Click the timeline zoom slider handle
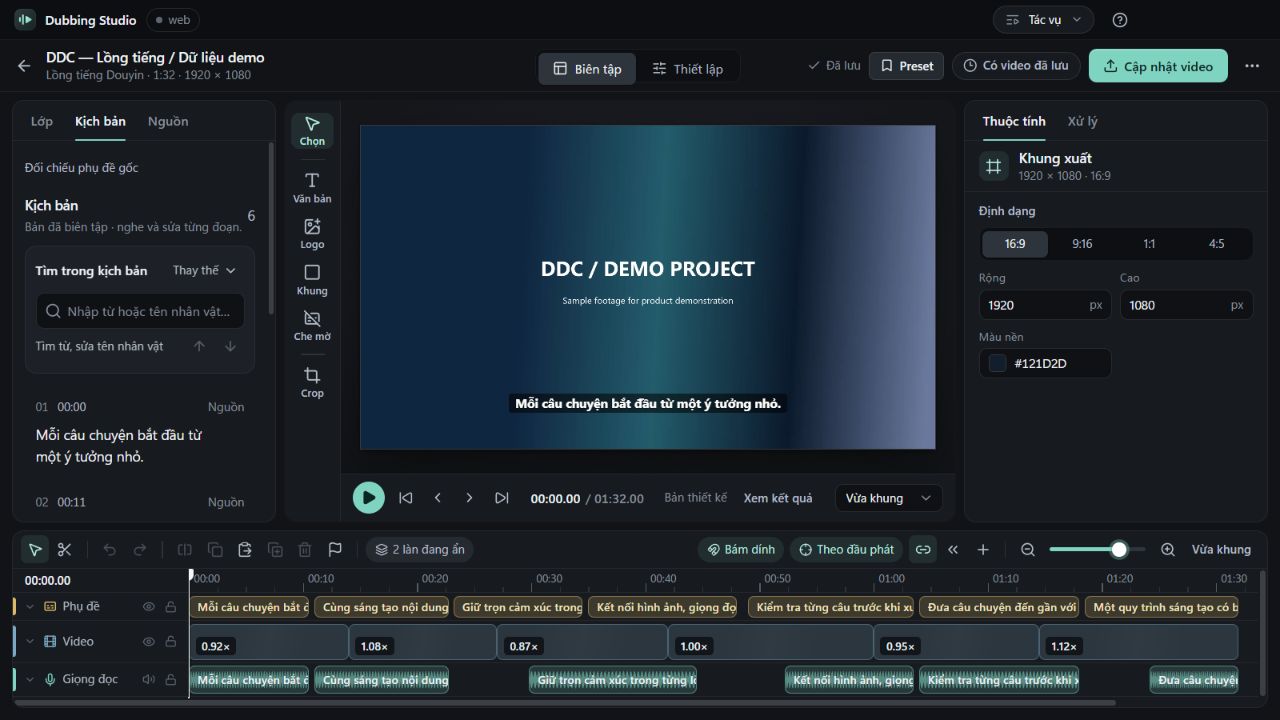The image size is (1280, 720). tap(1119, 549)
